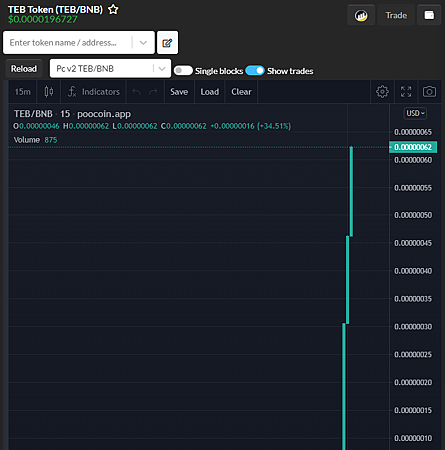Viewport: 445px width, 450px height.
Task: Change the USD currency dropdown on the price axis
Action: point(415,113)
